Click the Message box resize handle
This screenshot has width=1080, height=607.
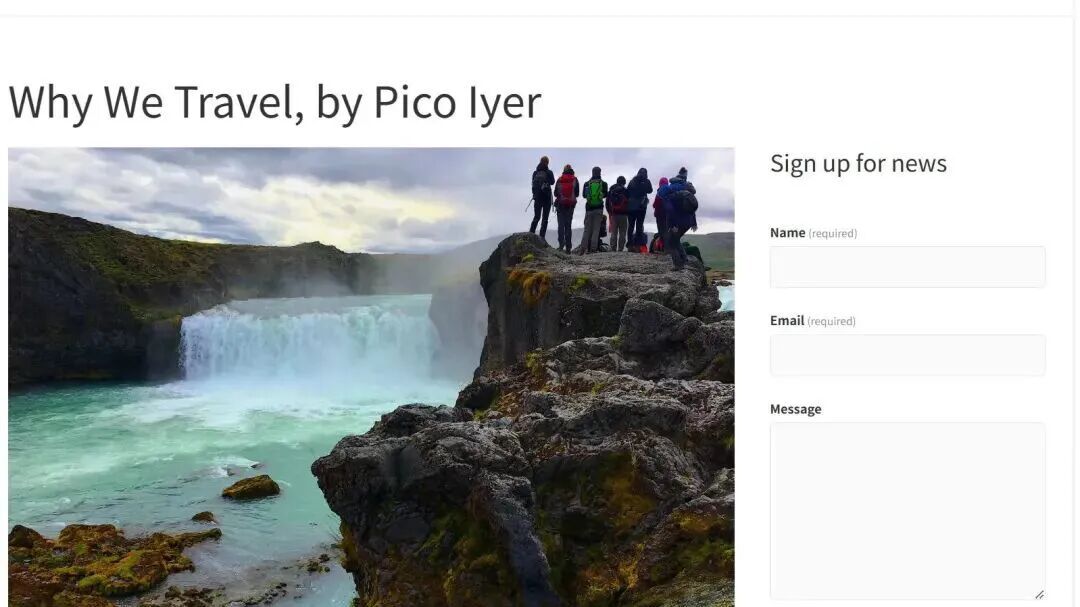coord(1039,594)
